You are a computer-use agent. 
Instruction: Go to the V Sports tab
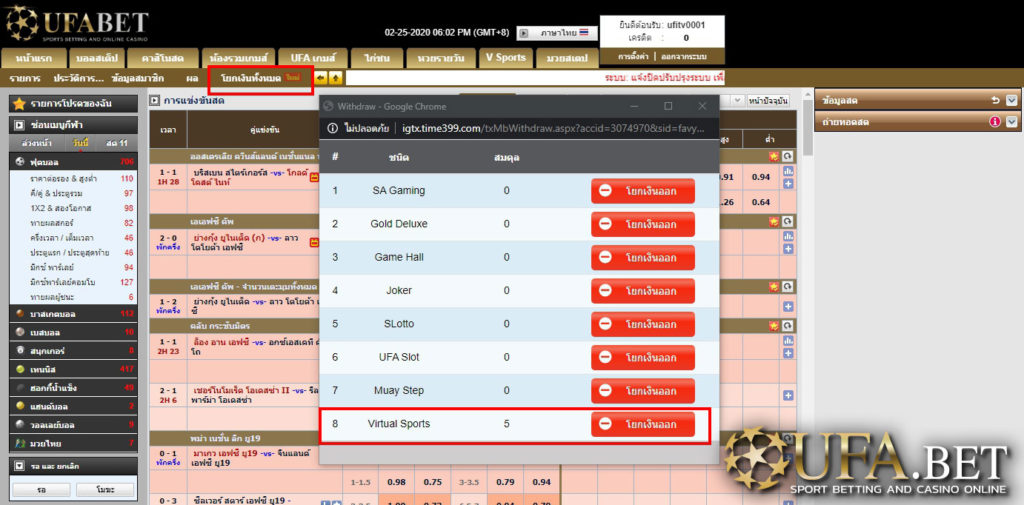tap(505, 58)
